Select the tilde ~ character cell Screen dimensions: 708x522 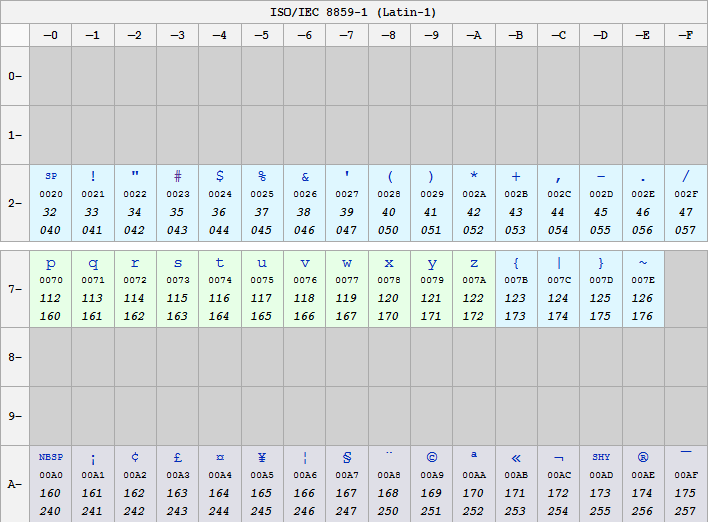click(x=643, y=263)
